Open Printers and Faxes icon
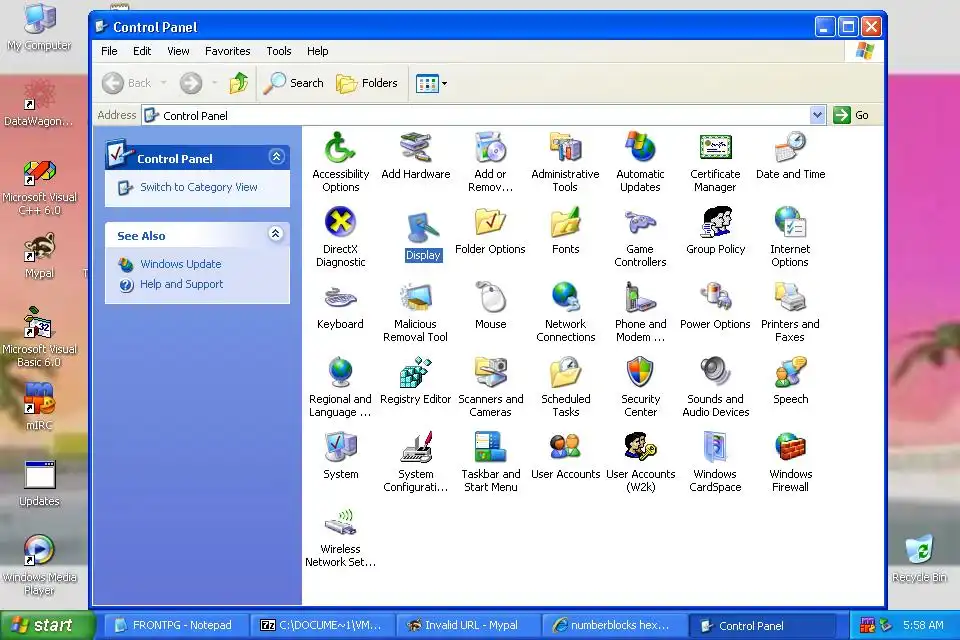 [790, 298]
